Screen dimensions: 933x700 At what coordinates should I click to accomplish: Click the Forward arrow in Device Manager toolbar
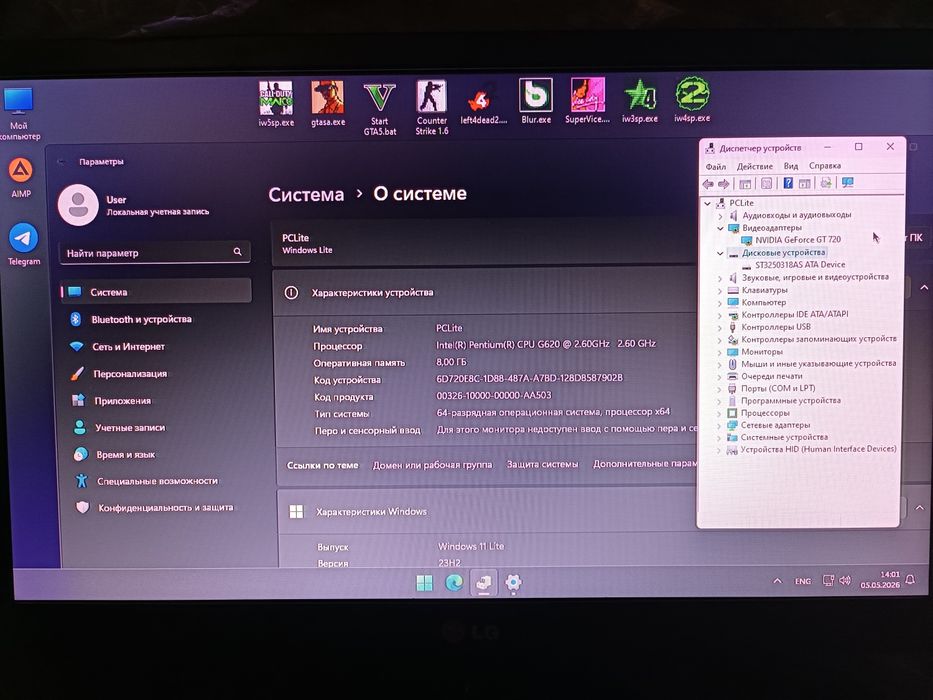click(x=724, y=184)
